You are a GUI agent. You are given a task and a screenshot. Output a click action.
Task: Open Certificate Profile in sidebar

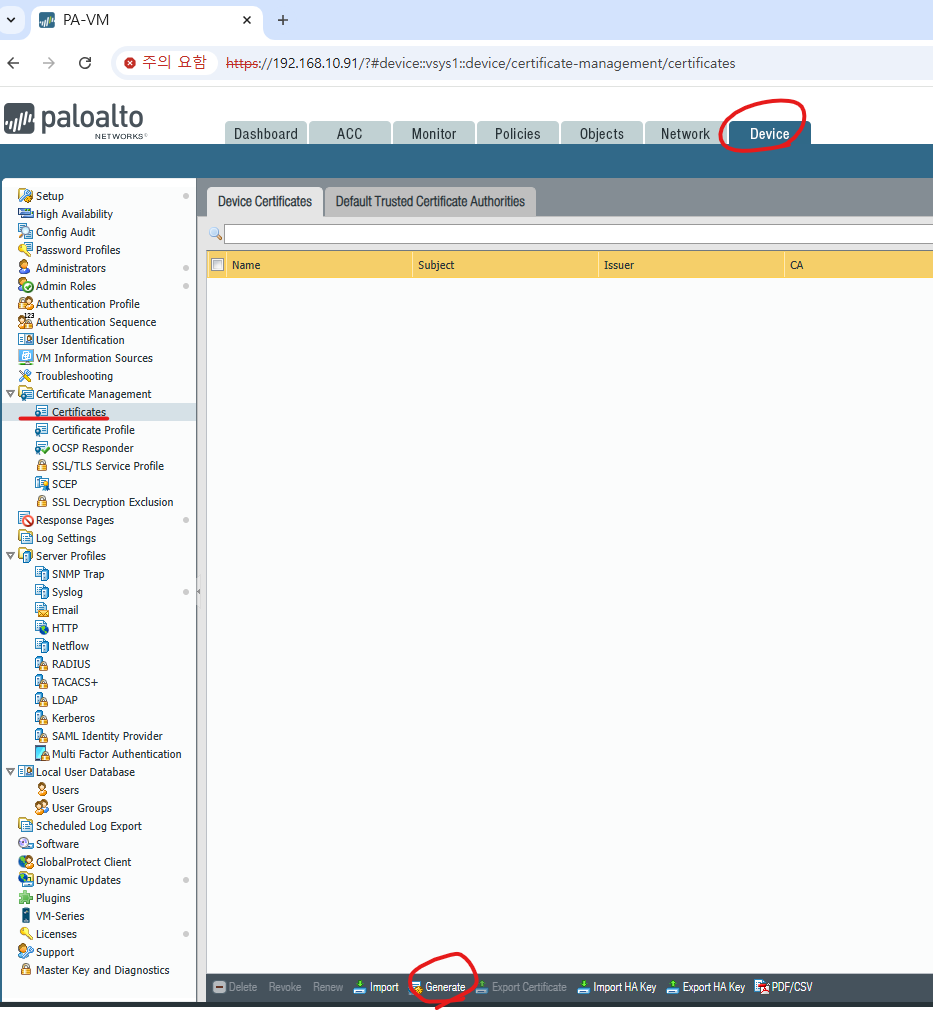click(x=93, y=429)
